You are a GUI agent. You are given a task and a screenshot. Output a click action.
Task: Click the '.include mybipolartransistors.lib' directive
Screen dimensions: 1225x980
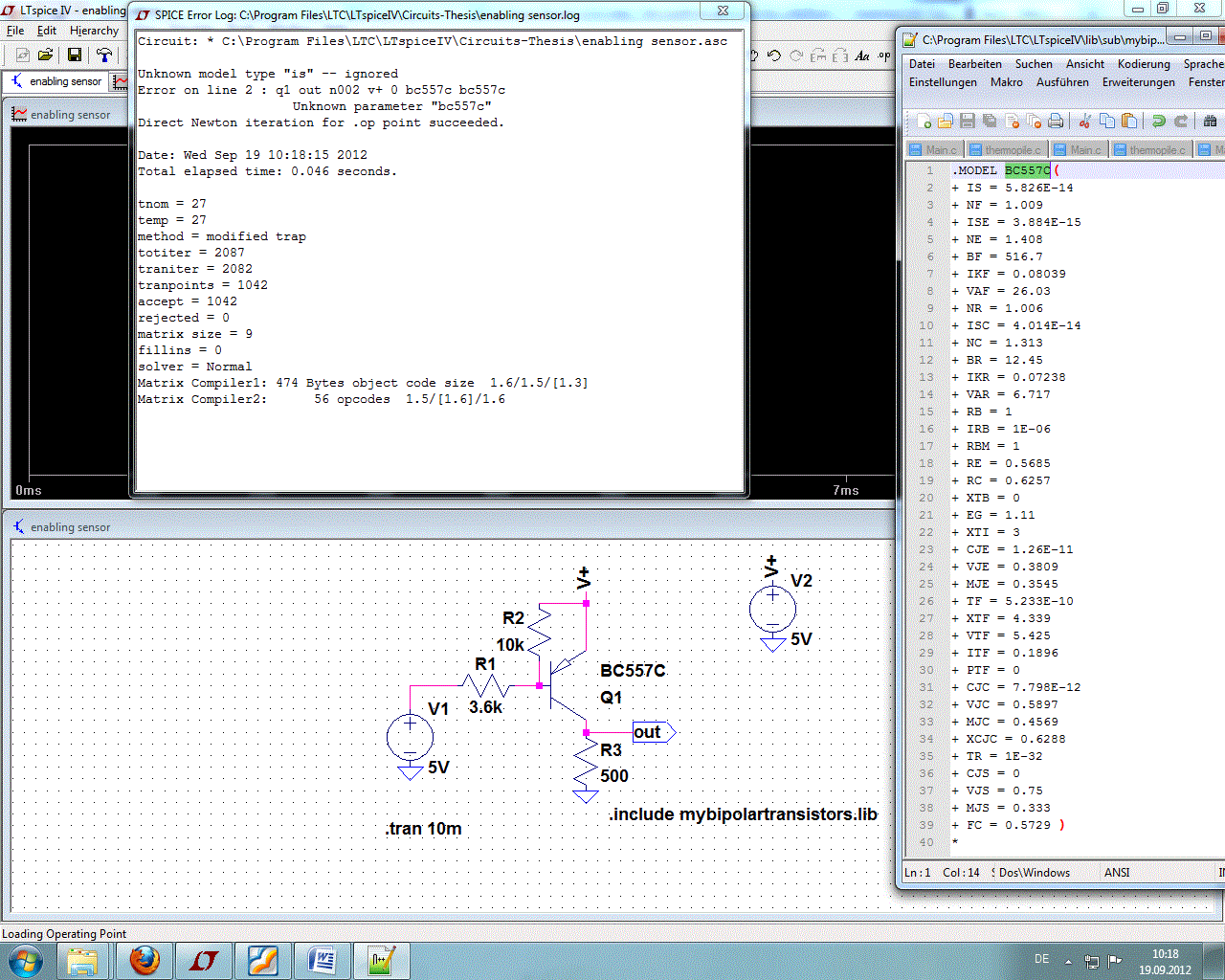tap(743, 814)
